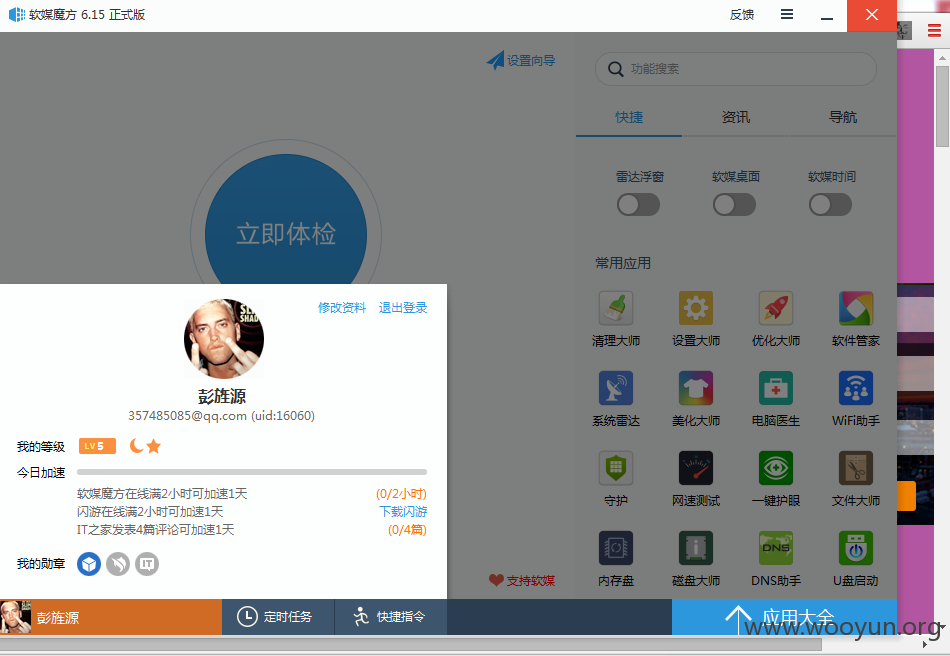Open DNS助手 icon
This screenshot has height=656, width=950.
[x=776, y=548]
